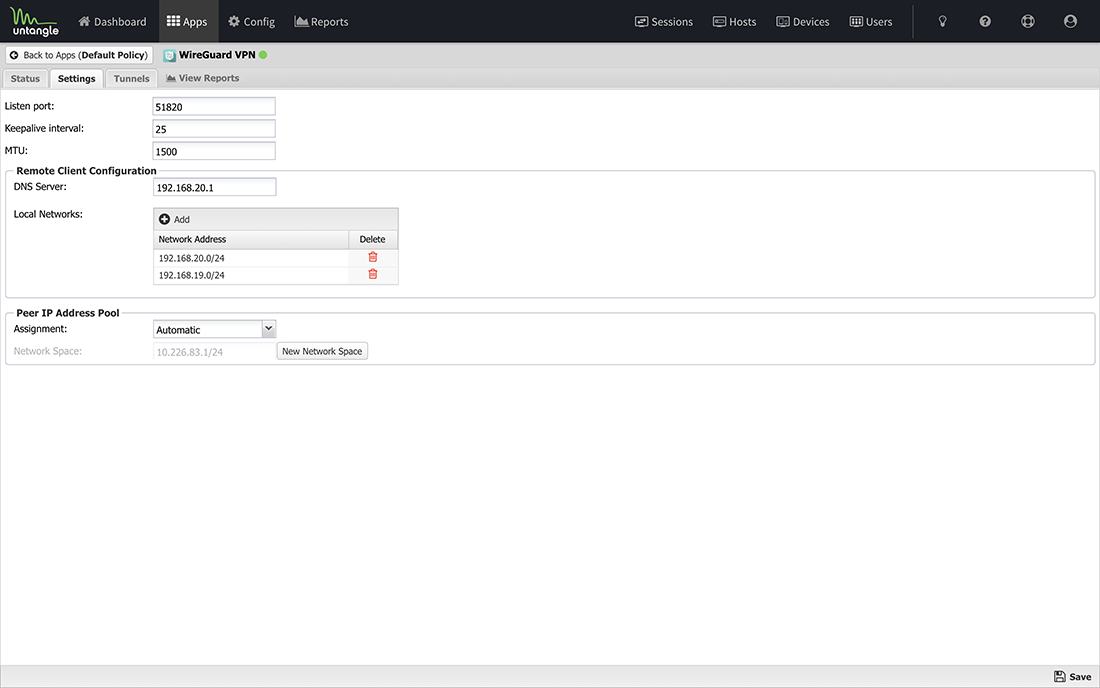Screen dimensions: 1100x688
Task: Open the Config menu item
Action: [251, 22]
